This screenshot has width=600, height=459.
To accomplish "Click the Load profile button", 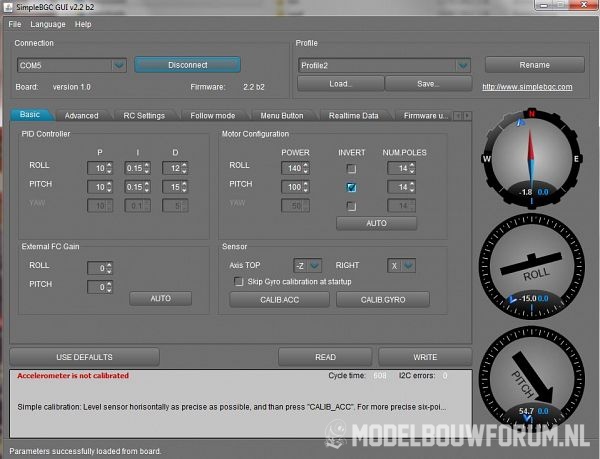I will (341, 83).
